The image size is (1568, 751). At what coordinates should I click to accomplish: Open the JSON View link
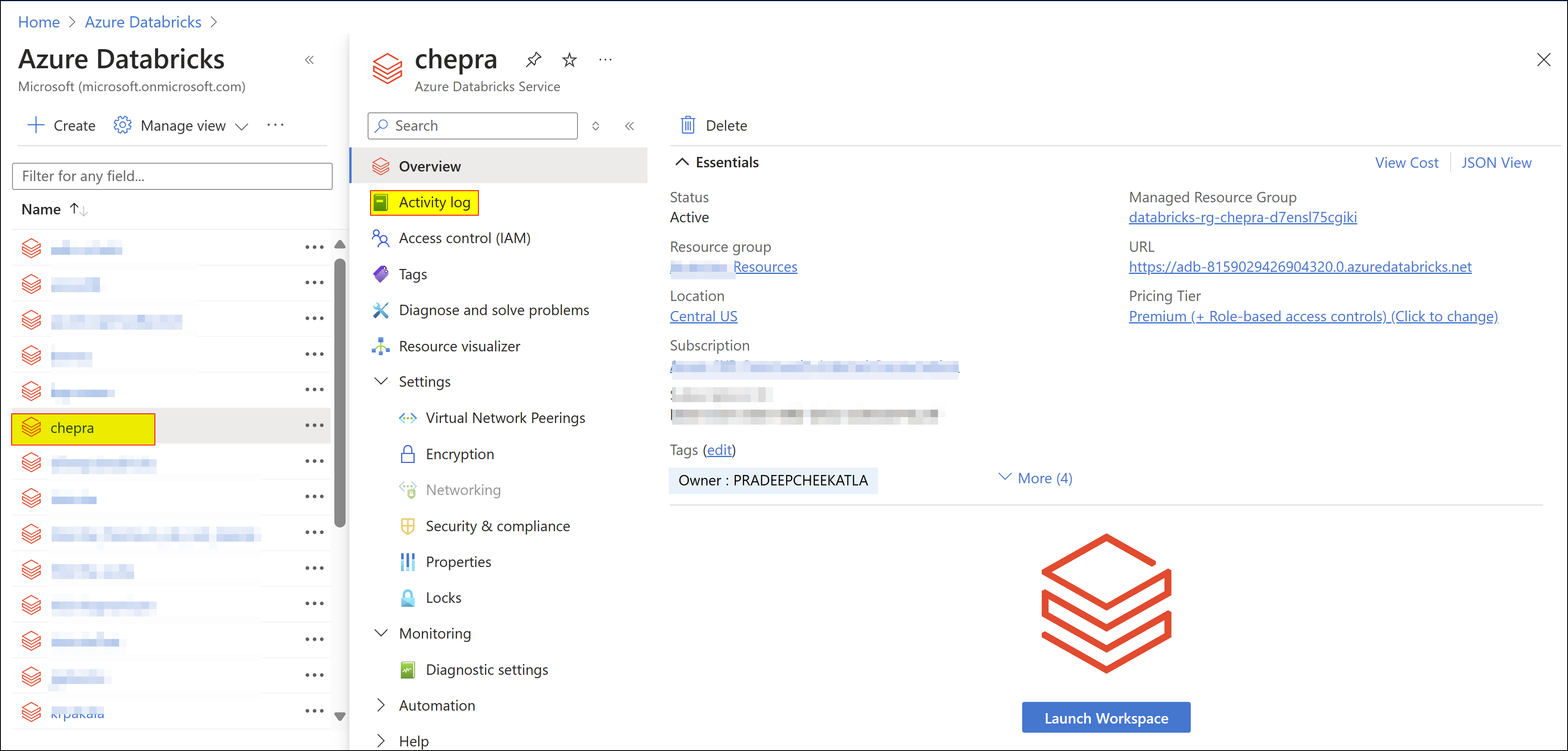[1496, 162]
